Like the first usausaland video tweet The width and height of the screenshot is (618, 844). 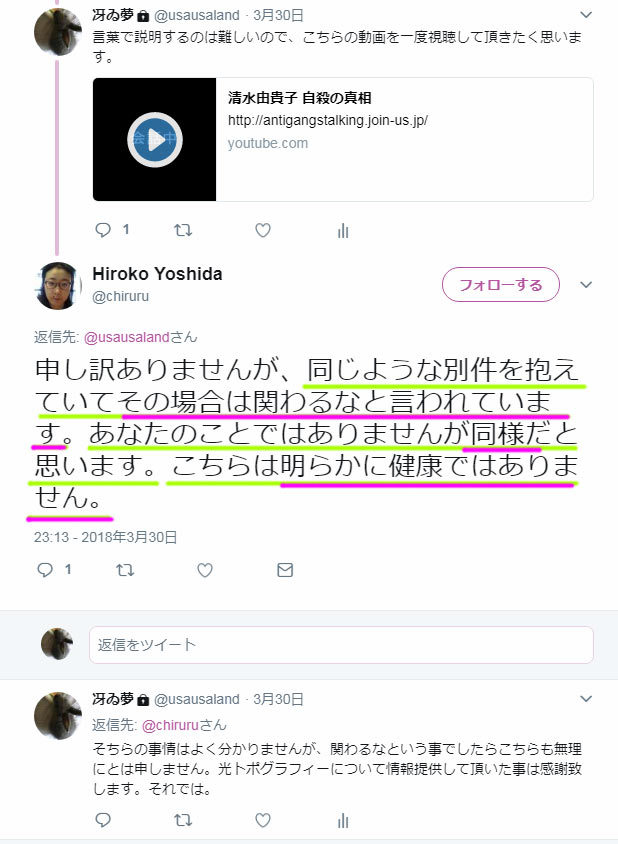[x=263, y=230]
